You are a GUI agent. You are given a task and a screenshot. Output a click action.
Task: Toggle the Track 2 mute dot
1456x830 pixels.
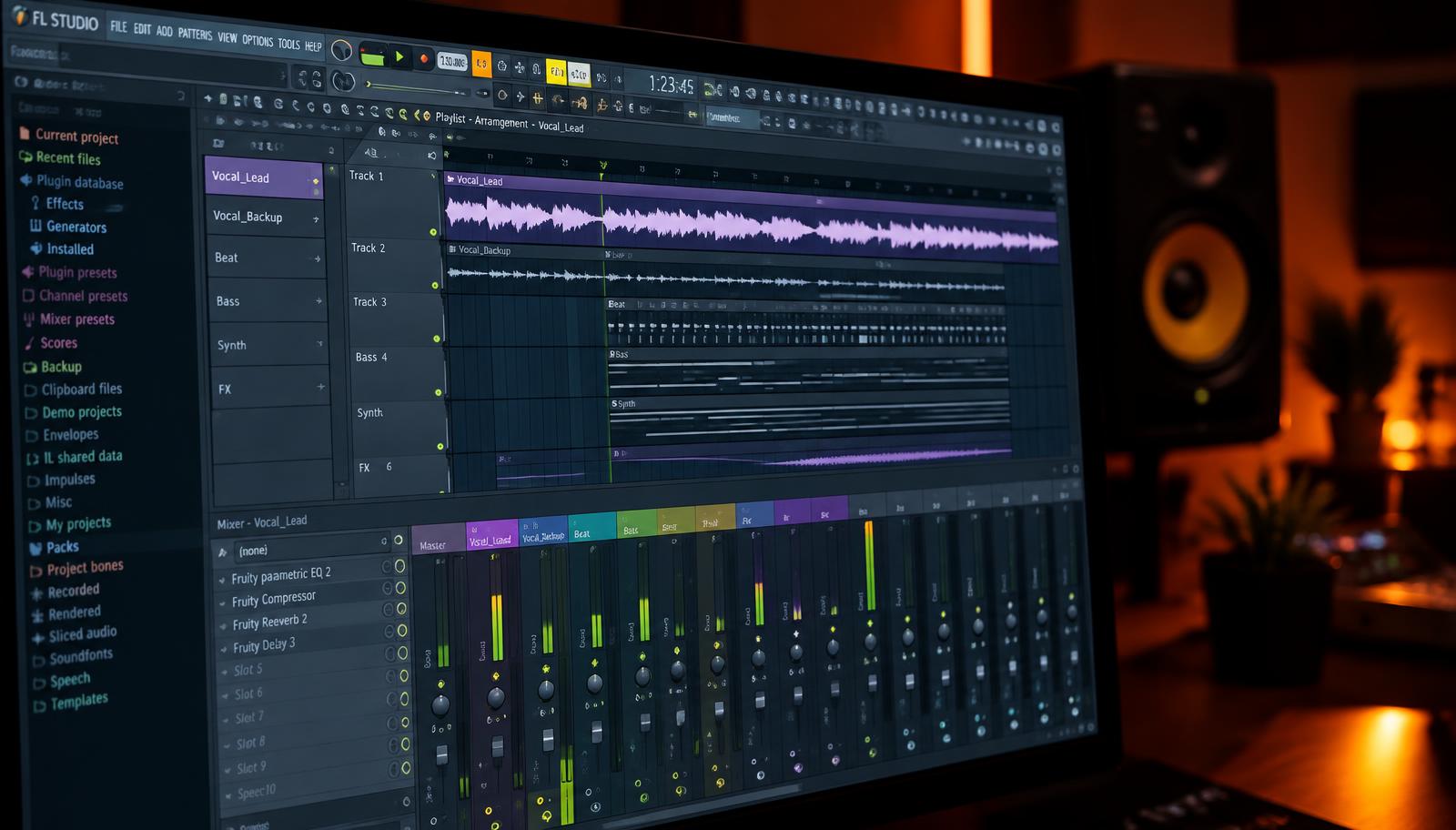click(435, 286)
